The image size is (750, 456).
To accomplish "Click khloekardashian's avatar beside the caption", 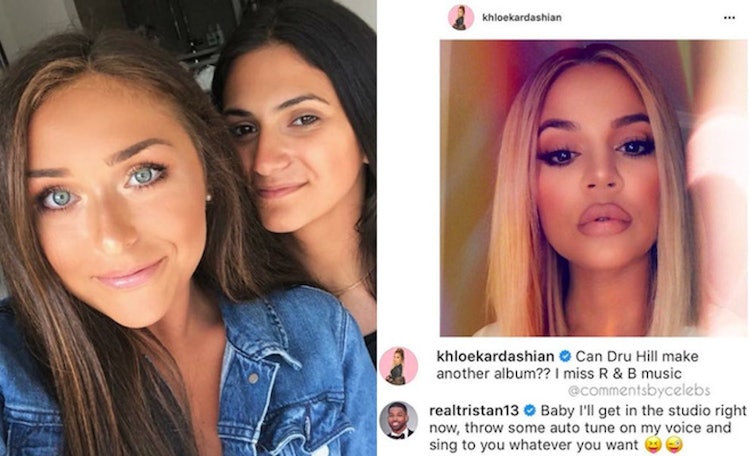I will (398, 366).
